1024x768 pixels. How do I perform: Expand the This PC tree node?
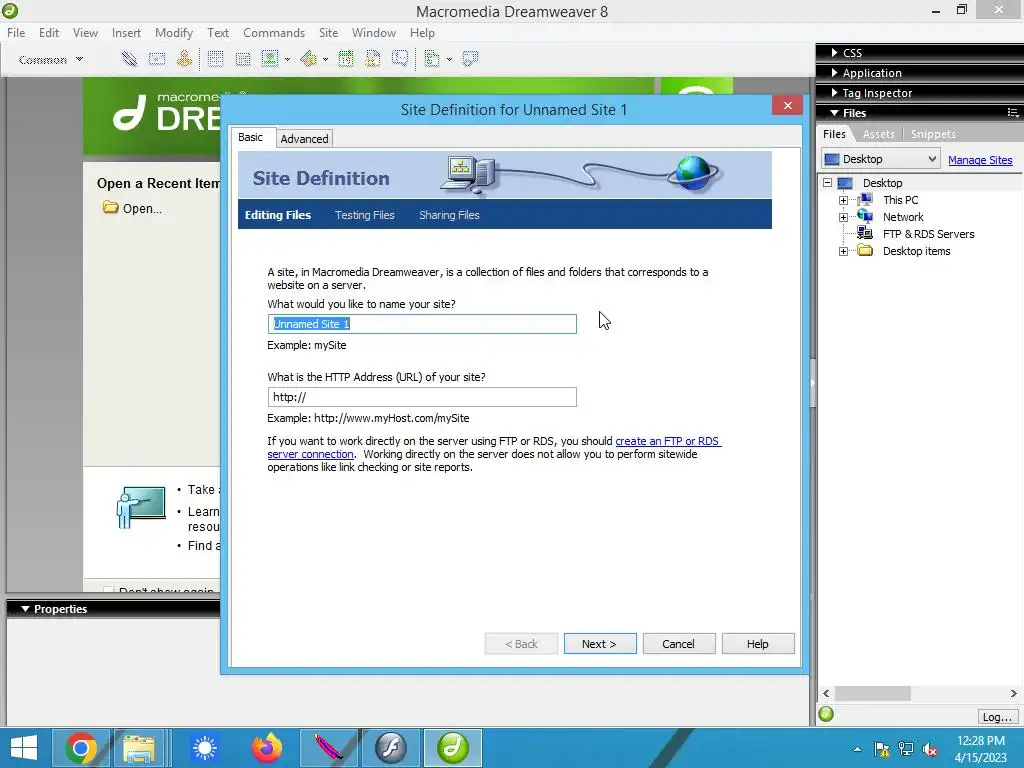[x=843, y=200]
